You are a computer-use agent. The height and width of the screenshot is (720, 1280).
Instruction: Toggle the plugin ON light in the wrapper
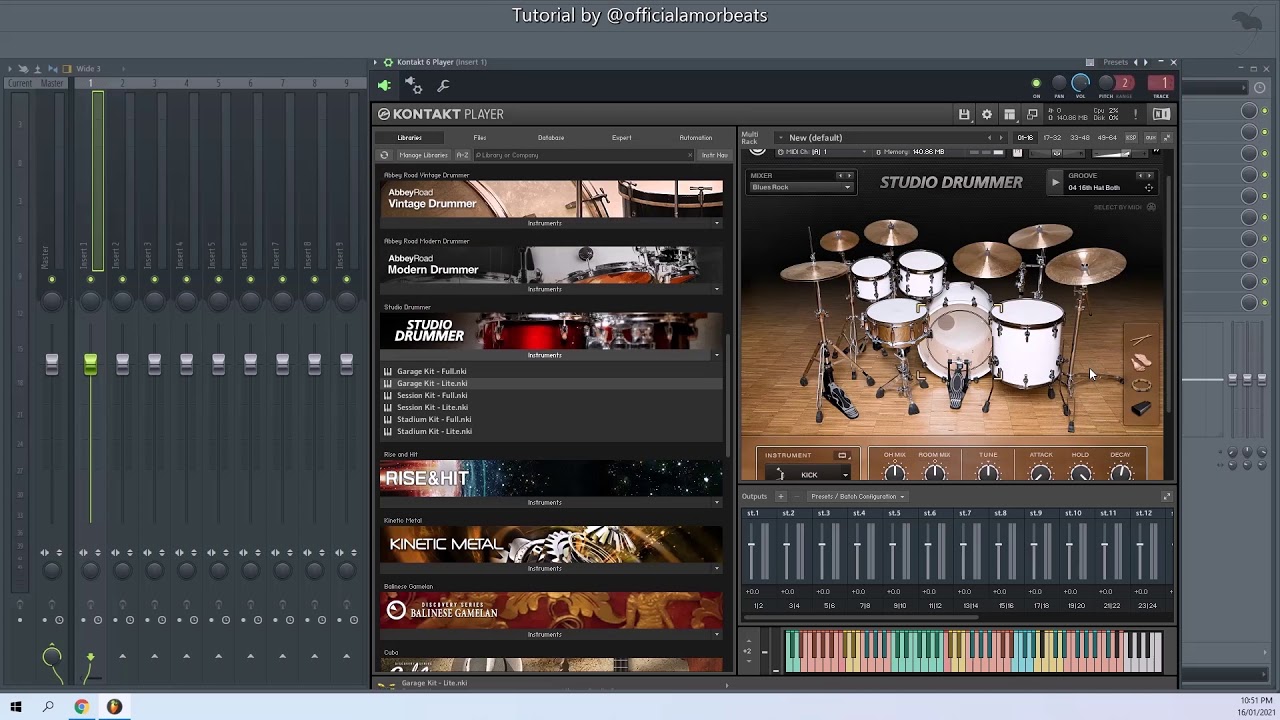coord(1036,83)
